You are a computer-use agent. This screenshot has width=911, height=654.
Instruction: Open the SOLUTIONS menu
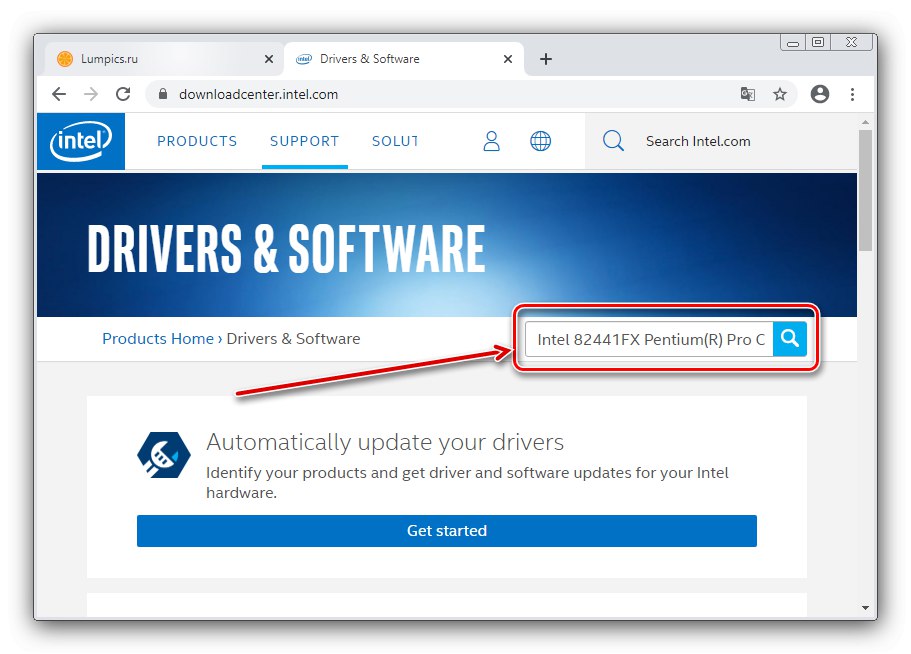395,141
